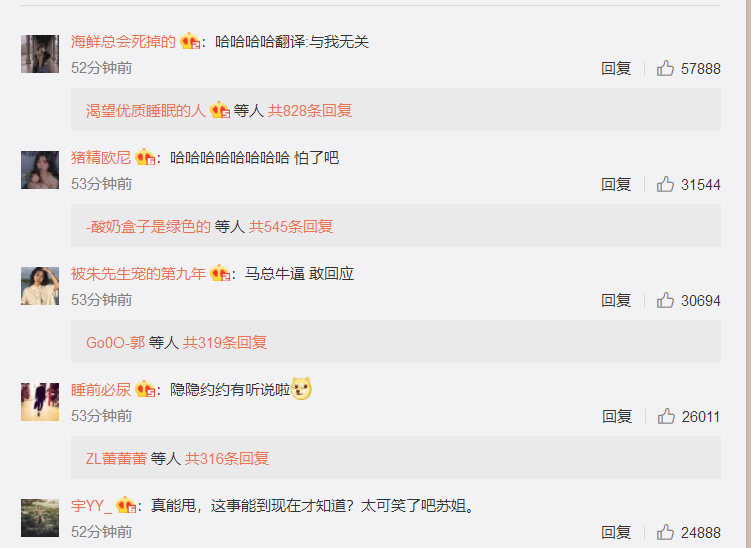
Task: Click 回复 on 猪精欧尼's comment
Action: coord(616,184)
